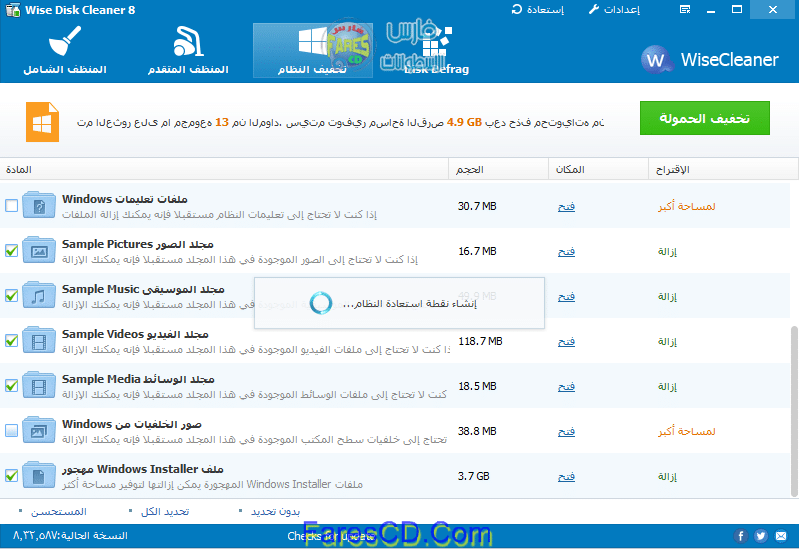The image size is (799, 549).
Task: Click the Size (الحجم) column header
Action: (x=498, y=169)
